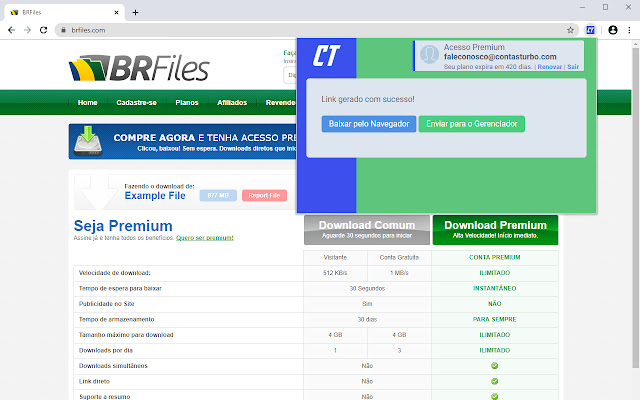
Task: Open the CT extension icon in toolbar
Action: point(590,30)
